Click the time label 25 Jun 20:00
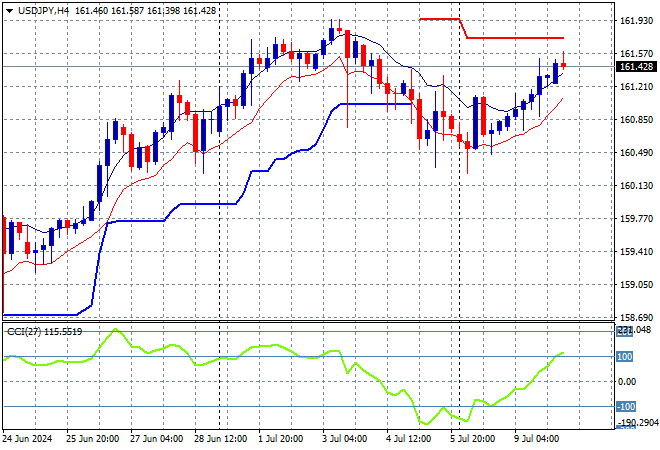The width and height of the screenshot is (660, 450). (x=92, y=439)
